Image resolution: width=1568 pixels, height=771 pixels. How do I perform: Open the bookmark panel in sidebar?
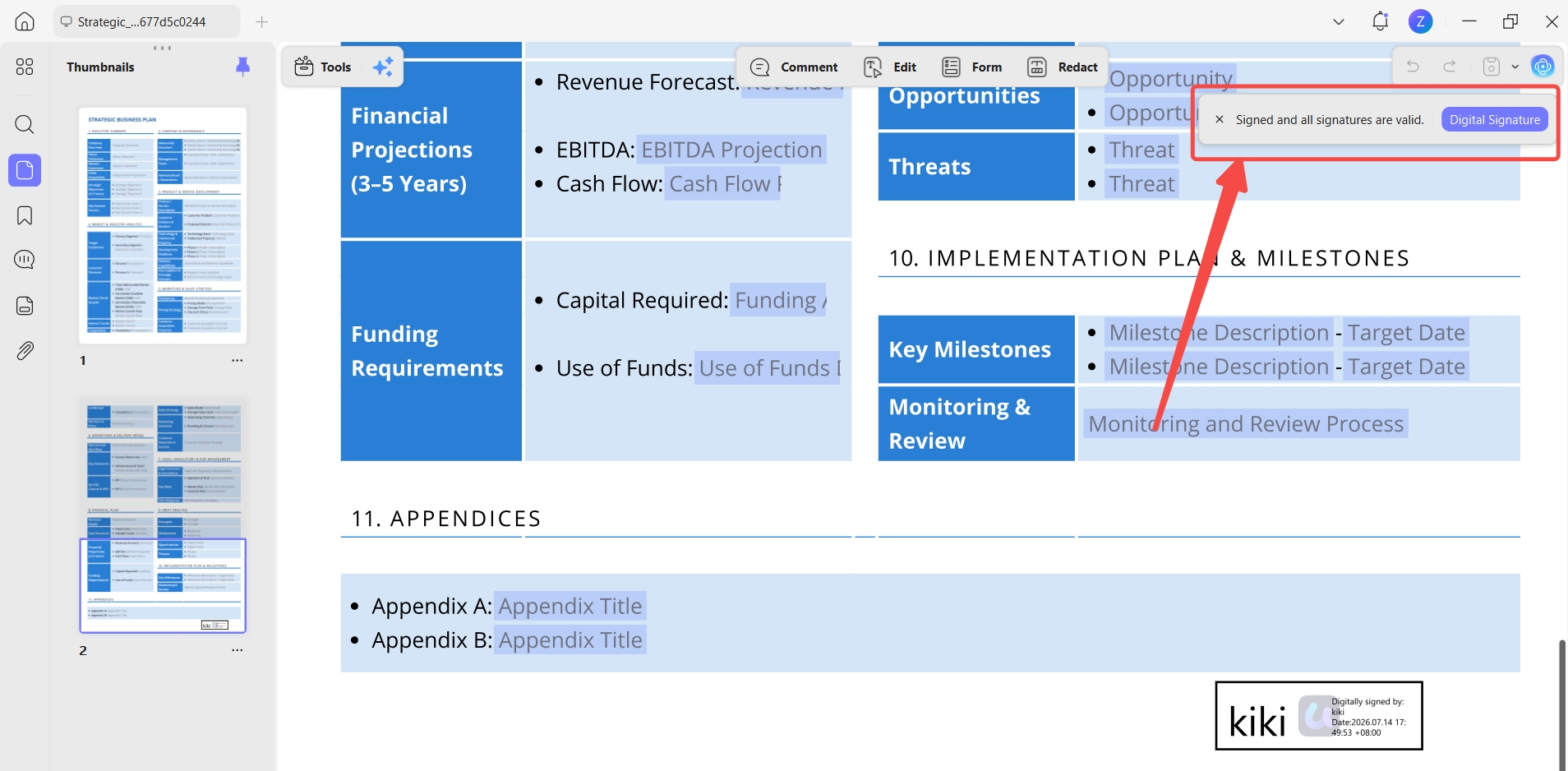25,215
